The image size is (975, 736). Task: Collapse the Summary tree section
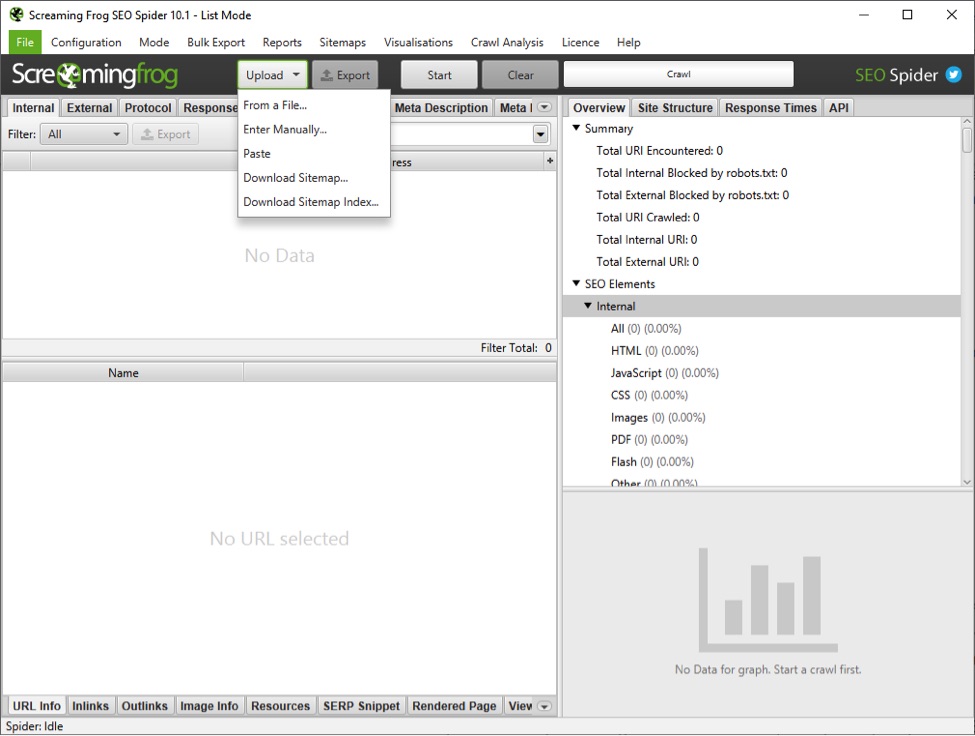pos(576,129)
